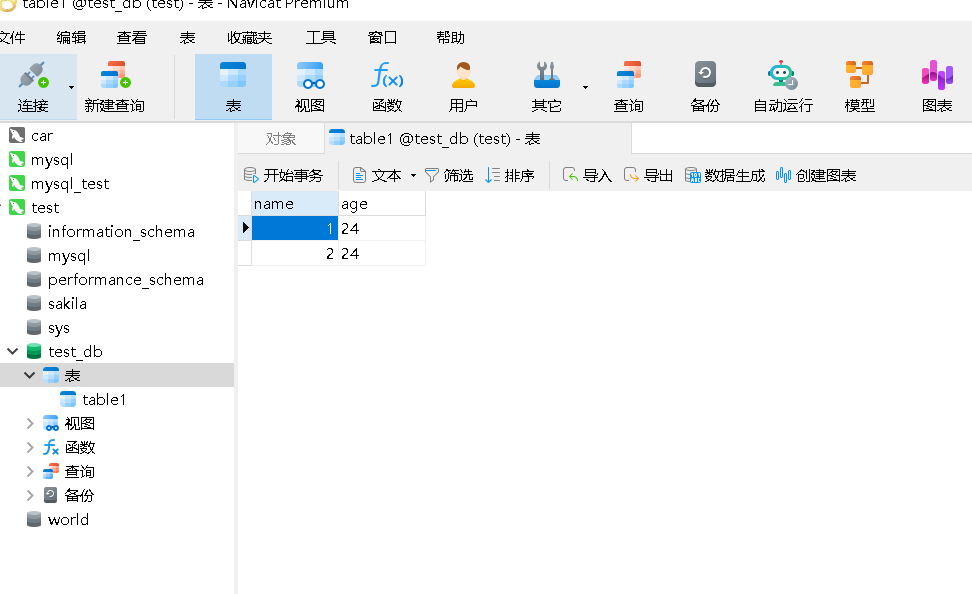Open the Table (表) menu

pyautogui.click(x=187, y=38)
